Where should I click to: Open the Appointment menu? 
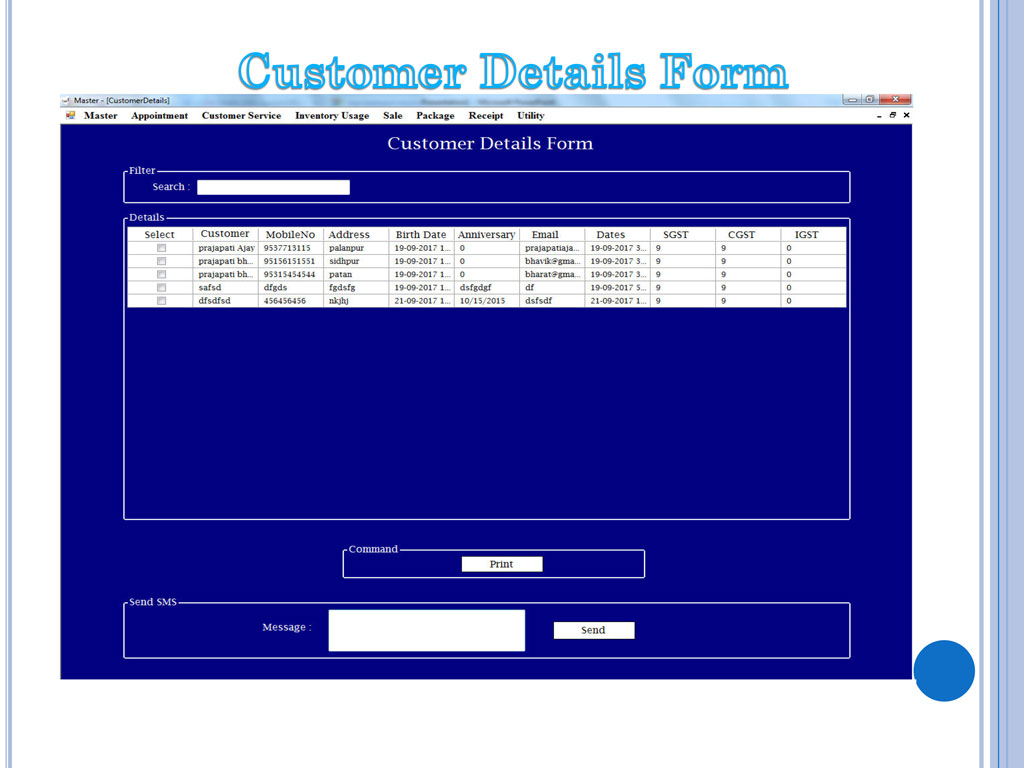[159, 116]
